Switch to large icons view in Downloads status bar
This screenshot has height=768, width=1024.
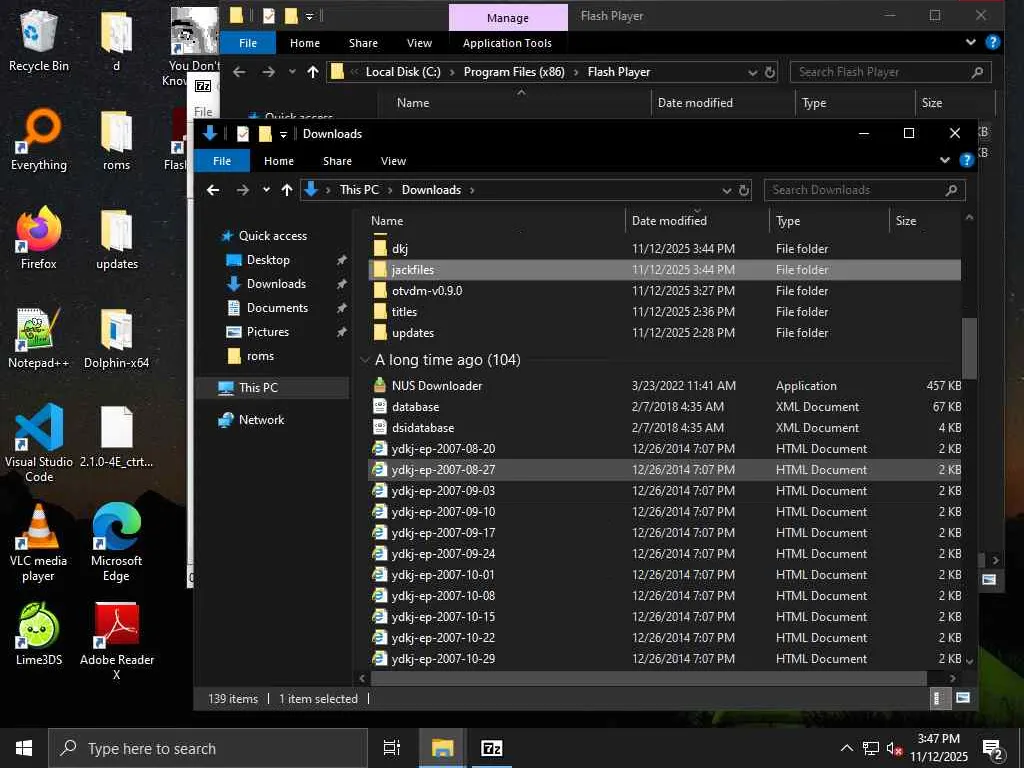(x=963, y=698)
